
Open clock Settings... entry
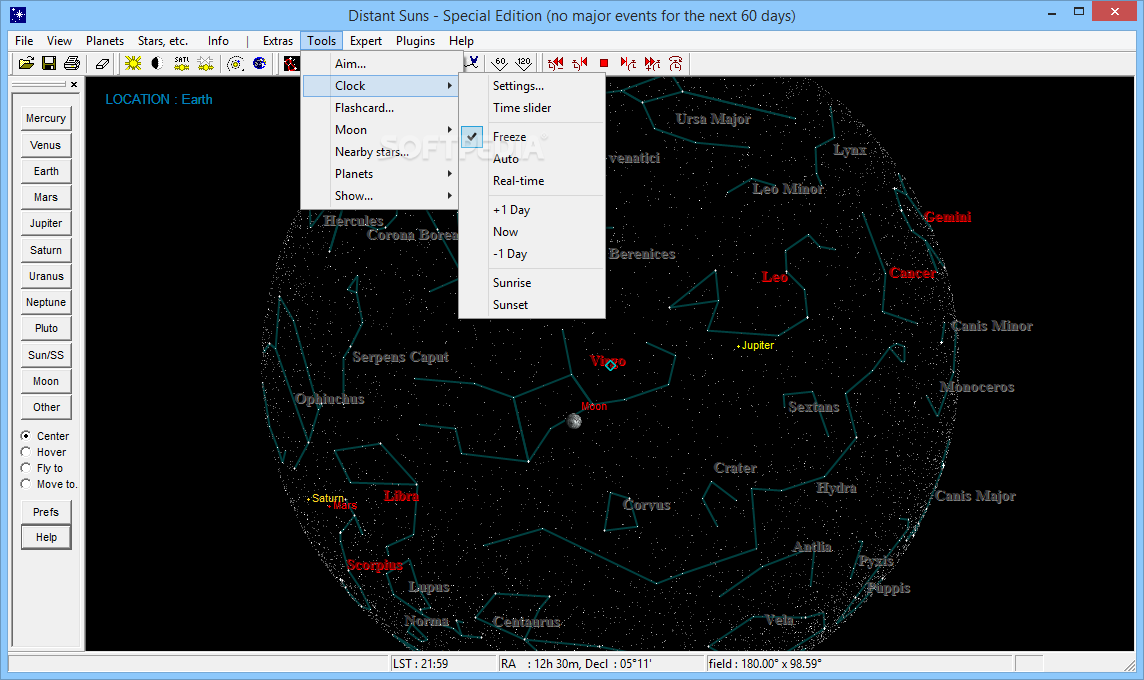532,85
